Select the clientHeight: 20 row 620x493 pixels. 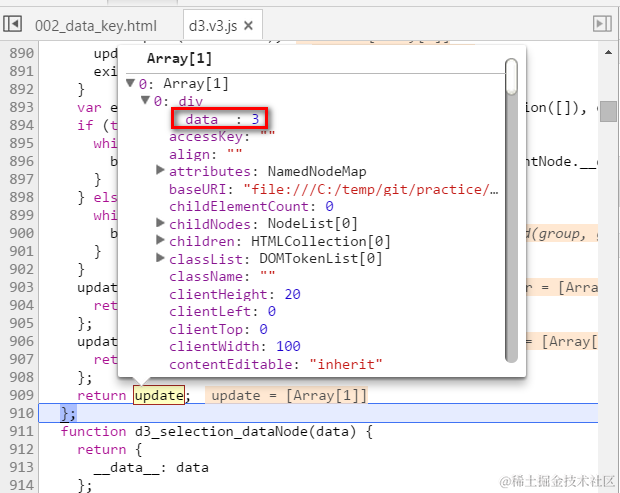click(235, 294)
